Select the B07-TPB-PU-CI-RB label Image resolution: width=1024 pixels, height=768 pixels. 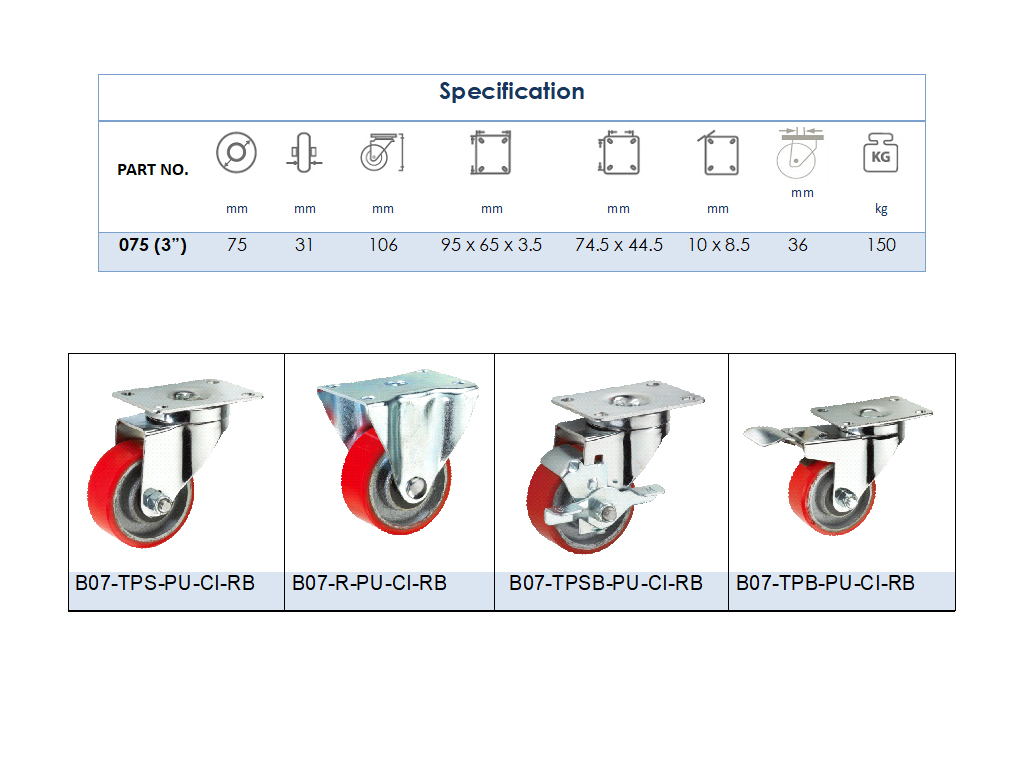point(825,583)
